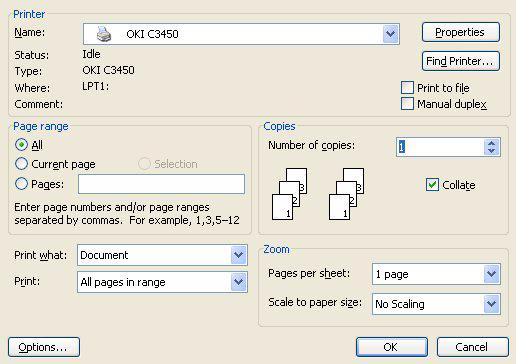Click the second collate pages illustration
Screen dimensions: 516x364
(347, 194)
